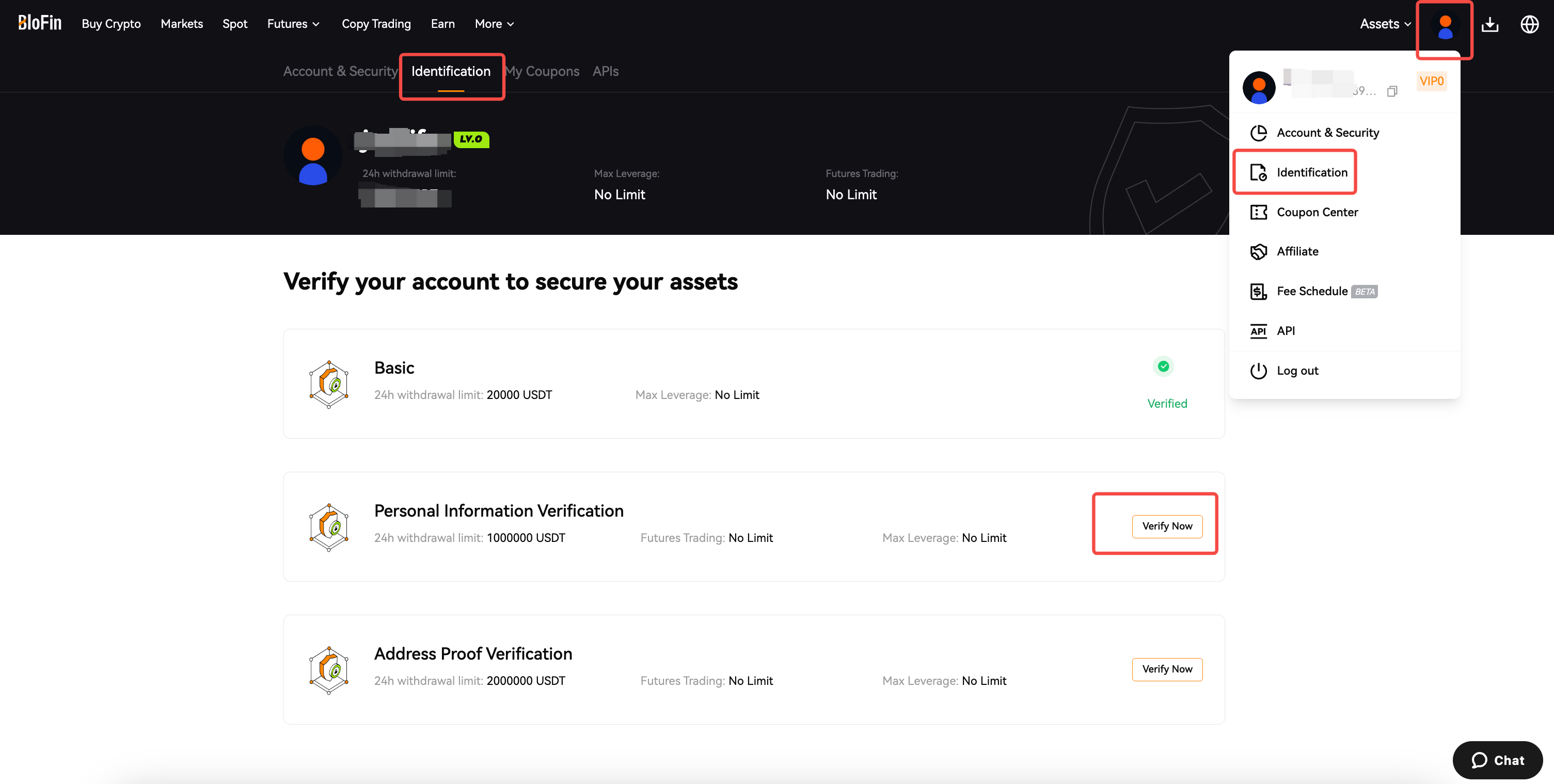Expand the Futures navigation dropdown
Screen dimensions: 1554x784
pyautogui.click(x=293, y=24)
